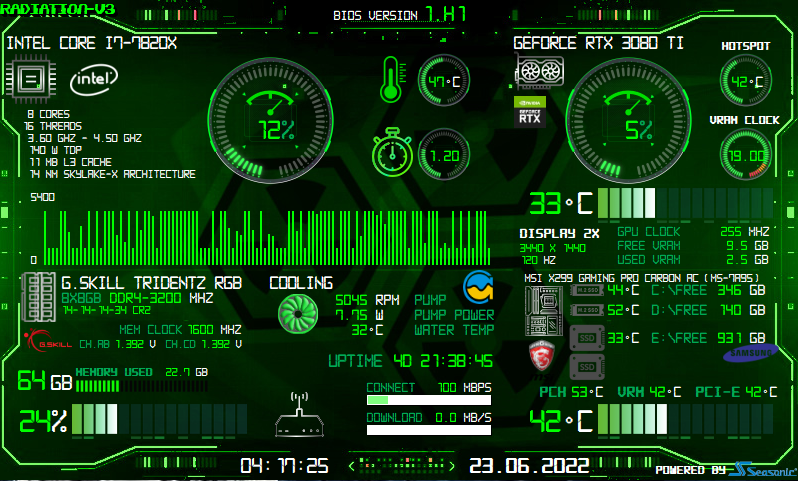Click the Uptime counter text
The width and height of the screenshot is (798, 481).
coord(410,361)
